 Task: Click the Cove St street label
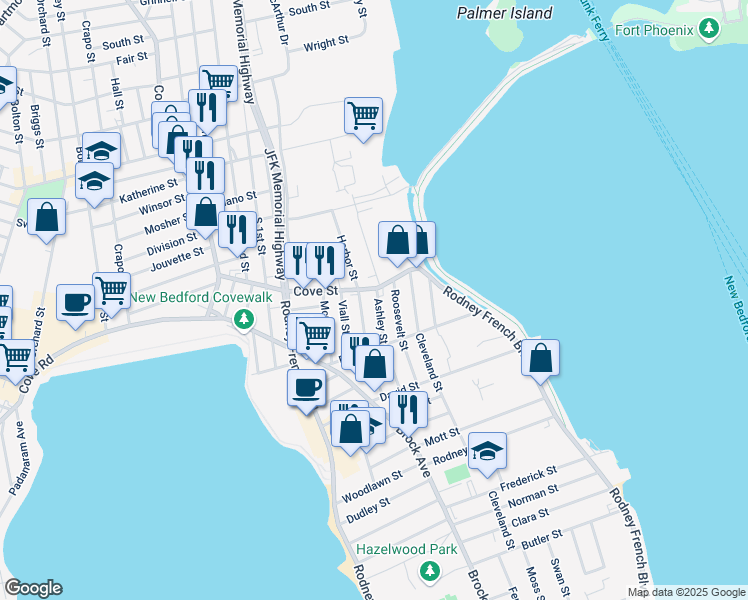point(316,291)
